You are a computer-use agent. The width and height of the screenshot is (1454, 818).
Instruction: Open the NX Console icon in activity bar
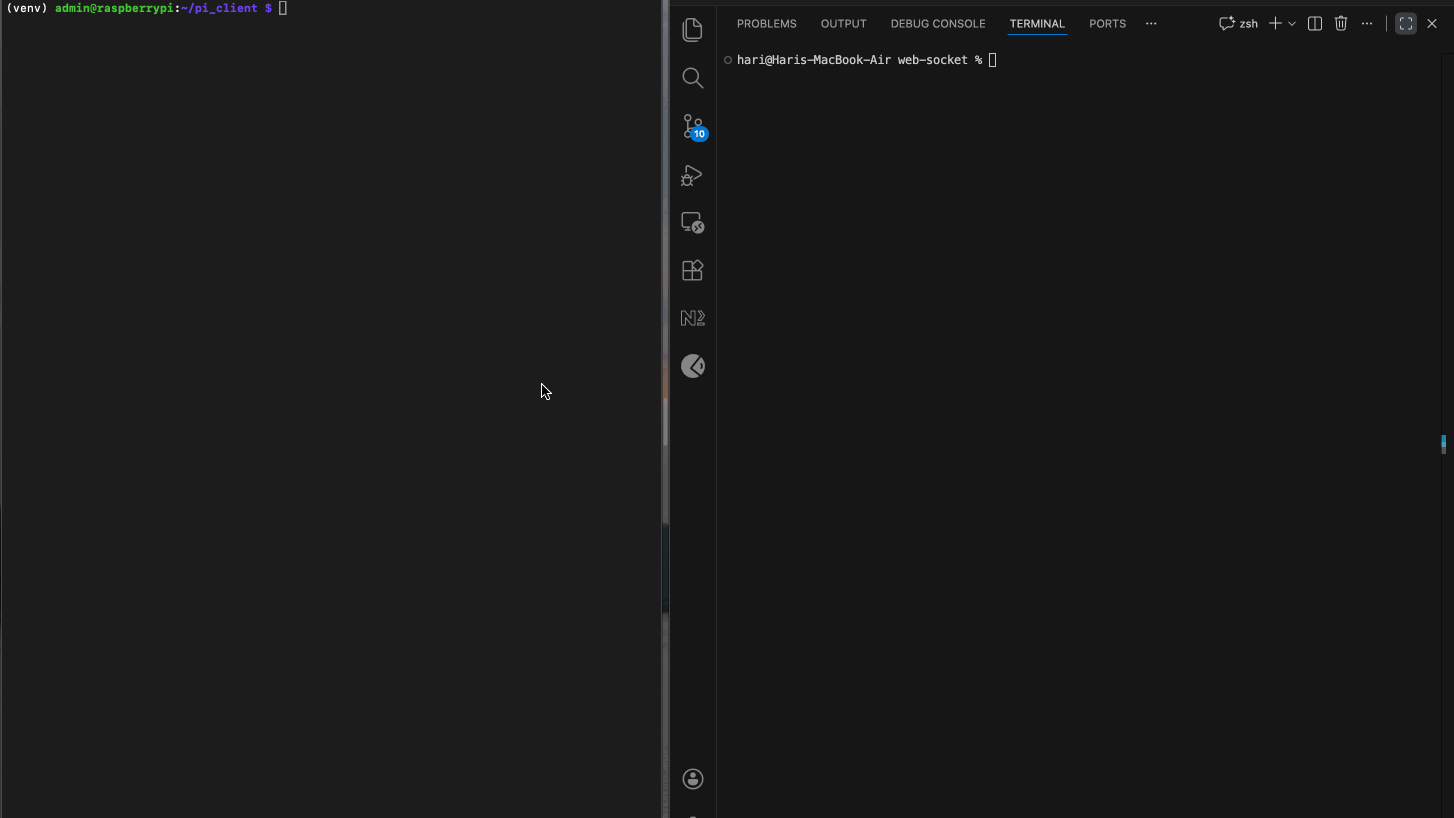692,318
